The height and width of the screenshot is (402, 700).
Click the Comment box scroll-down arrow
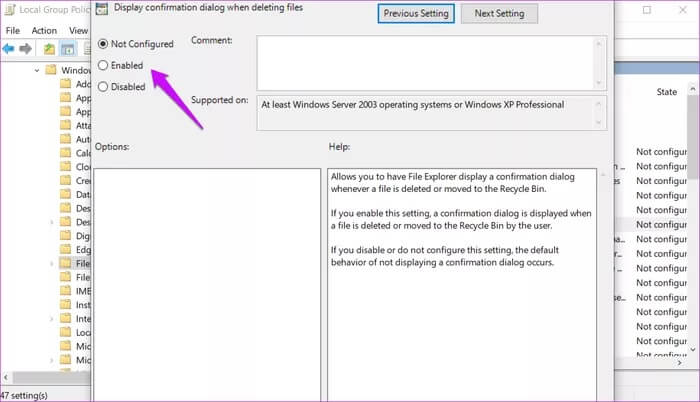click(x=599, y=84)
